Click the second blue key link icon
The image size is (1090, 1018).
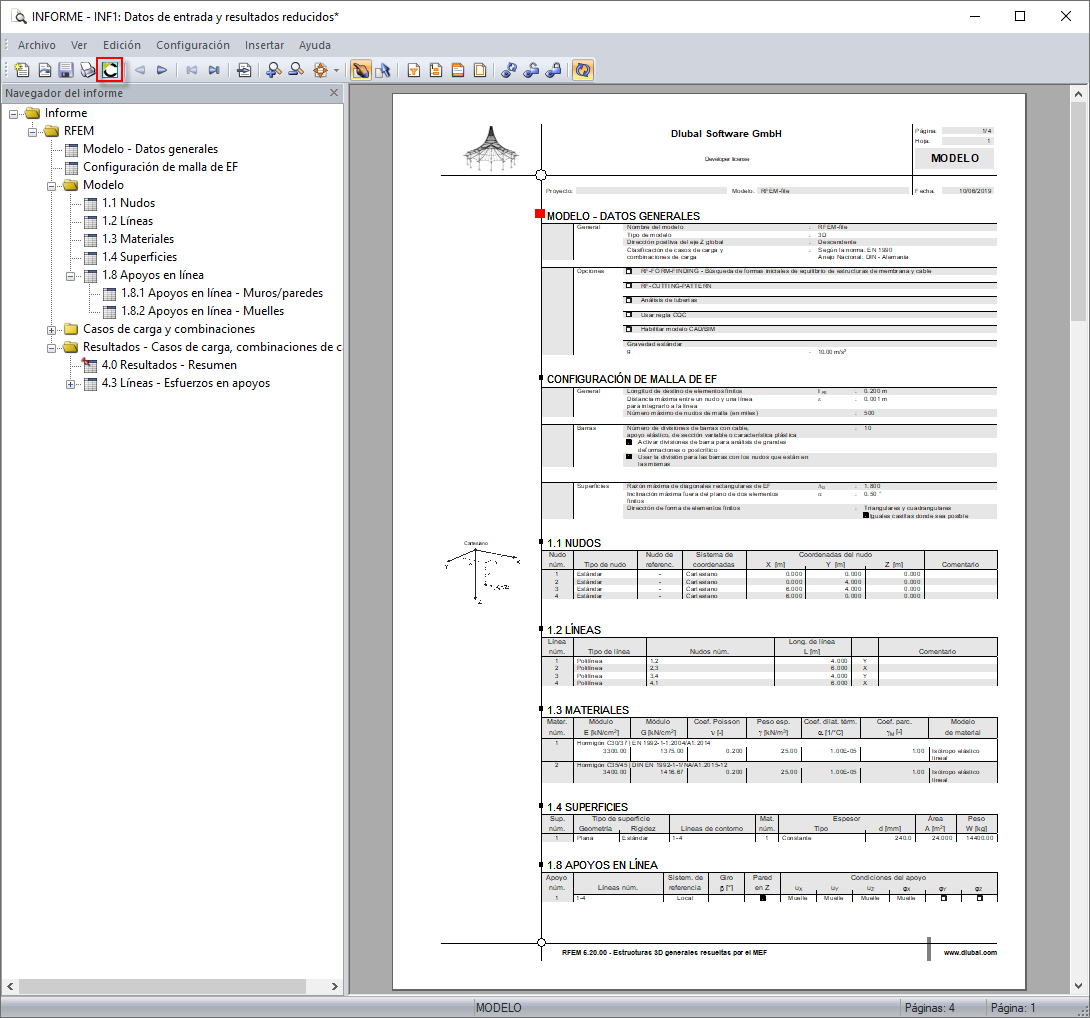tap(531, 70)
